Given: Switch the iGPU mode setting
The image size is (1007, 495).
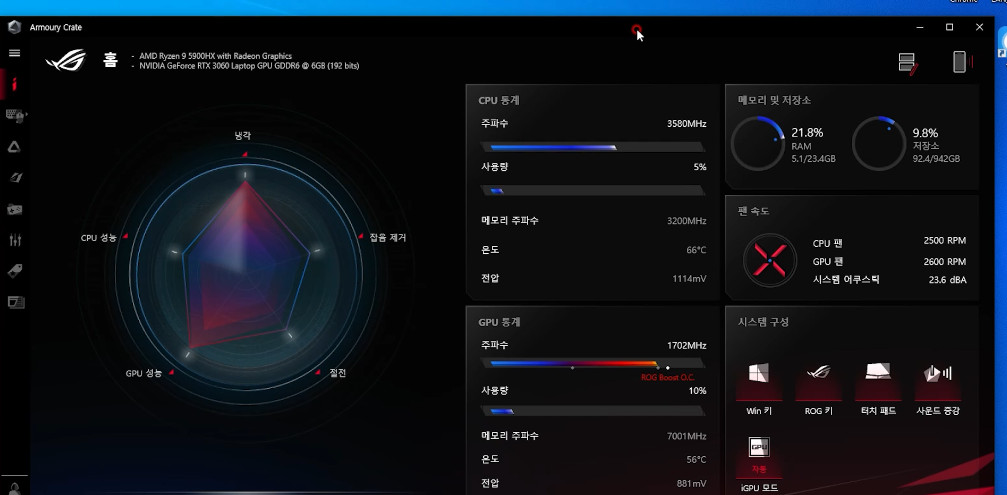Looking at the screenshot, I should point(759,464).
